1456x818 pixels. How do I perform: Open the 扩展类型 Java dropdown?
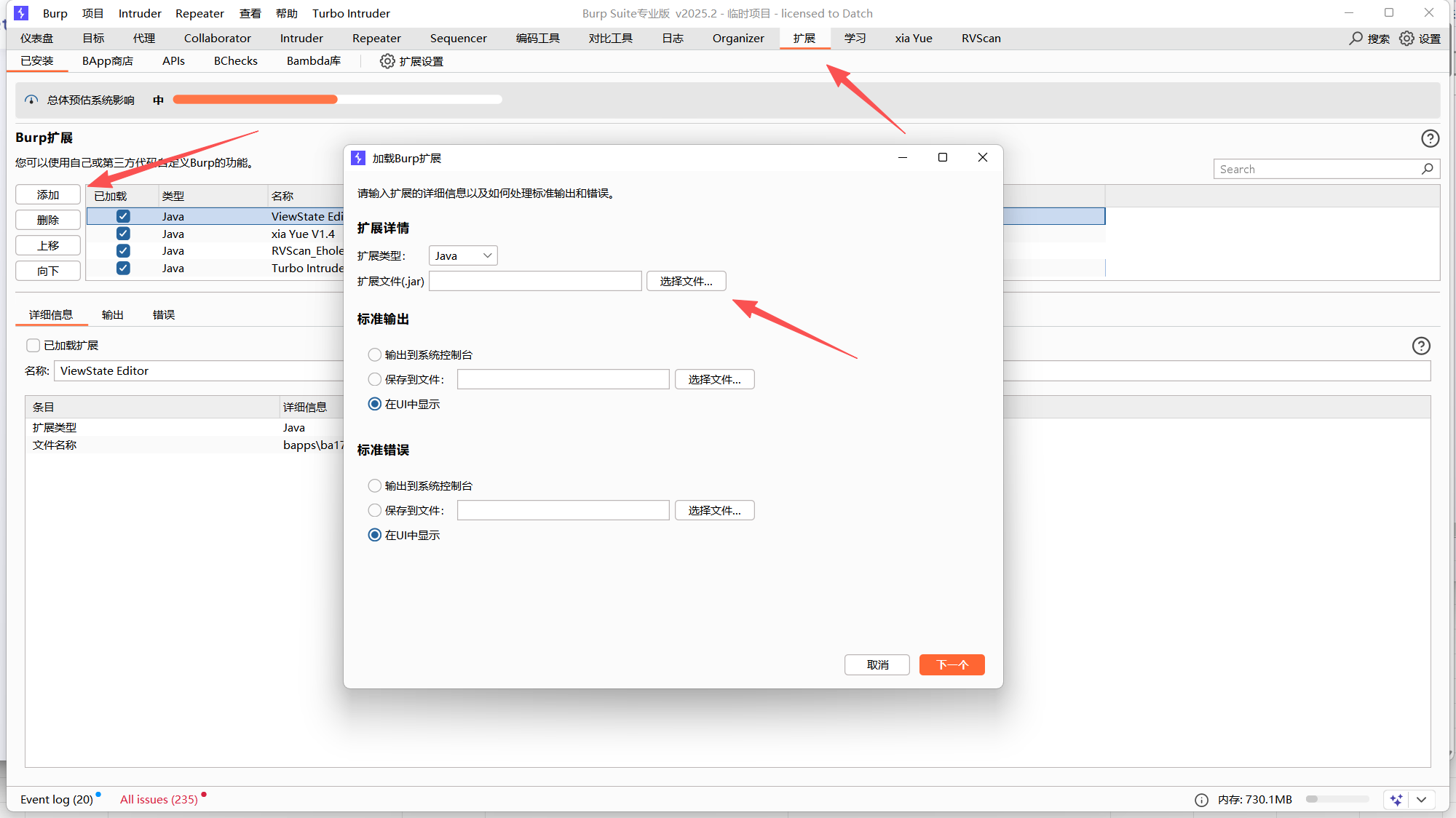(x=463, y=255)
